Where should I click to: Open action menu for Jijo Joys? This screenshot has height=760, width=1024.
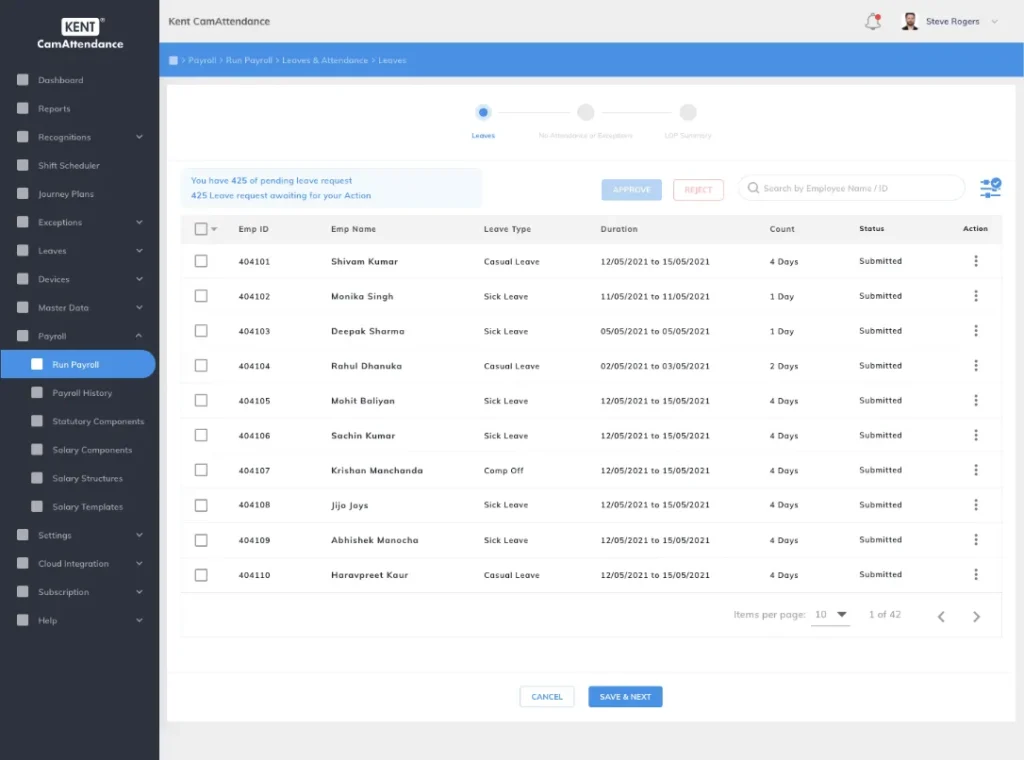point(976,505)
